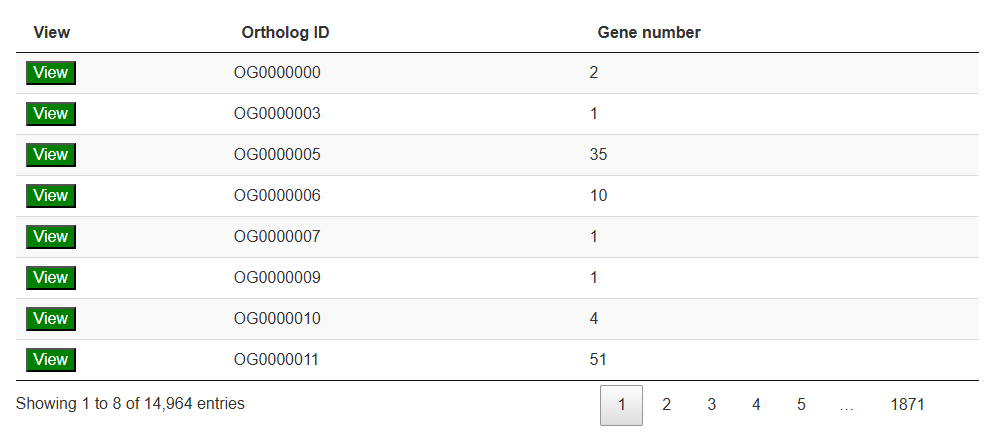Click the OG0000000 ortholog ID text
Screen dimensions: 1002x441
[x=277, y=73]
